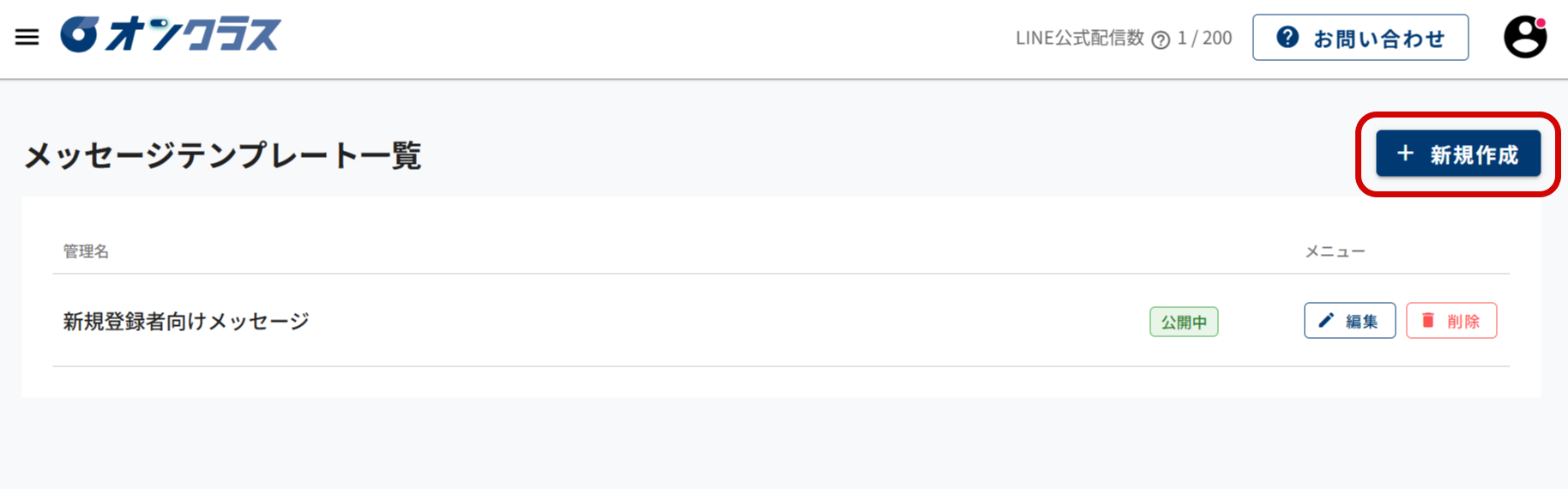Click the 1 / 200 delivery count
The height and width of the screenshot is (489, 1568).
[1204, 39]
